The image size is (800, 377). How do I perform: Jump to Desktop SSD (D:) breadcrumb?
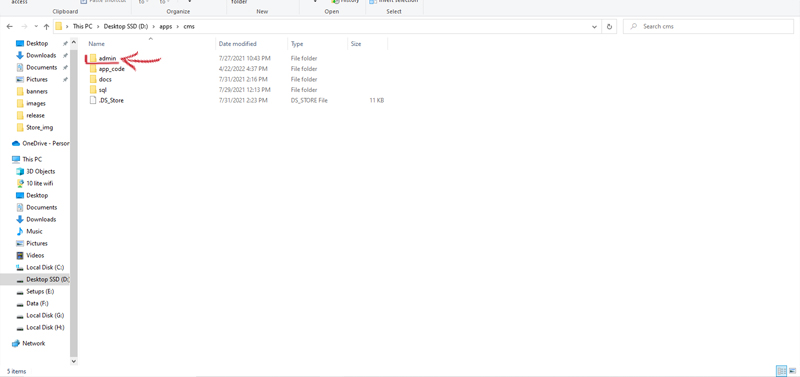point(125,27)
